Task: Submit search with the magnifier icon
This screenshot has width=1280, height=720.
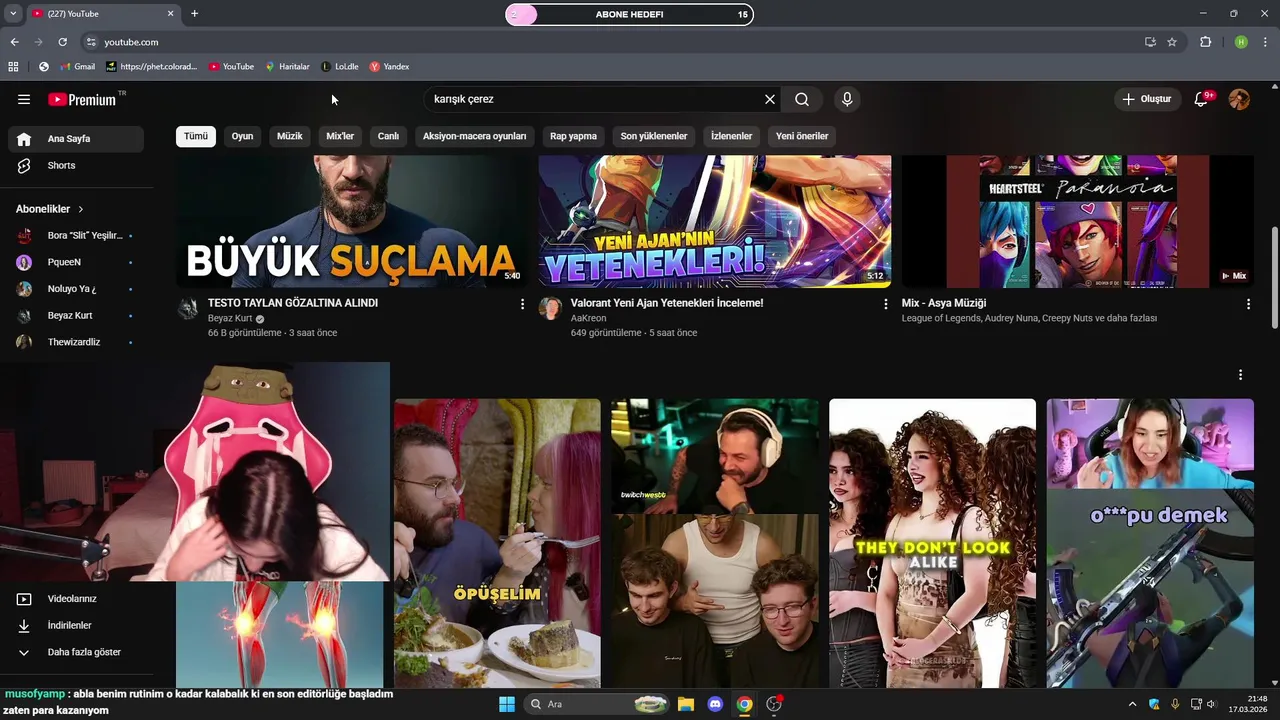Action: pyautogui.click(x=802, y=99)
